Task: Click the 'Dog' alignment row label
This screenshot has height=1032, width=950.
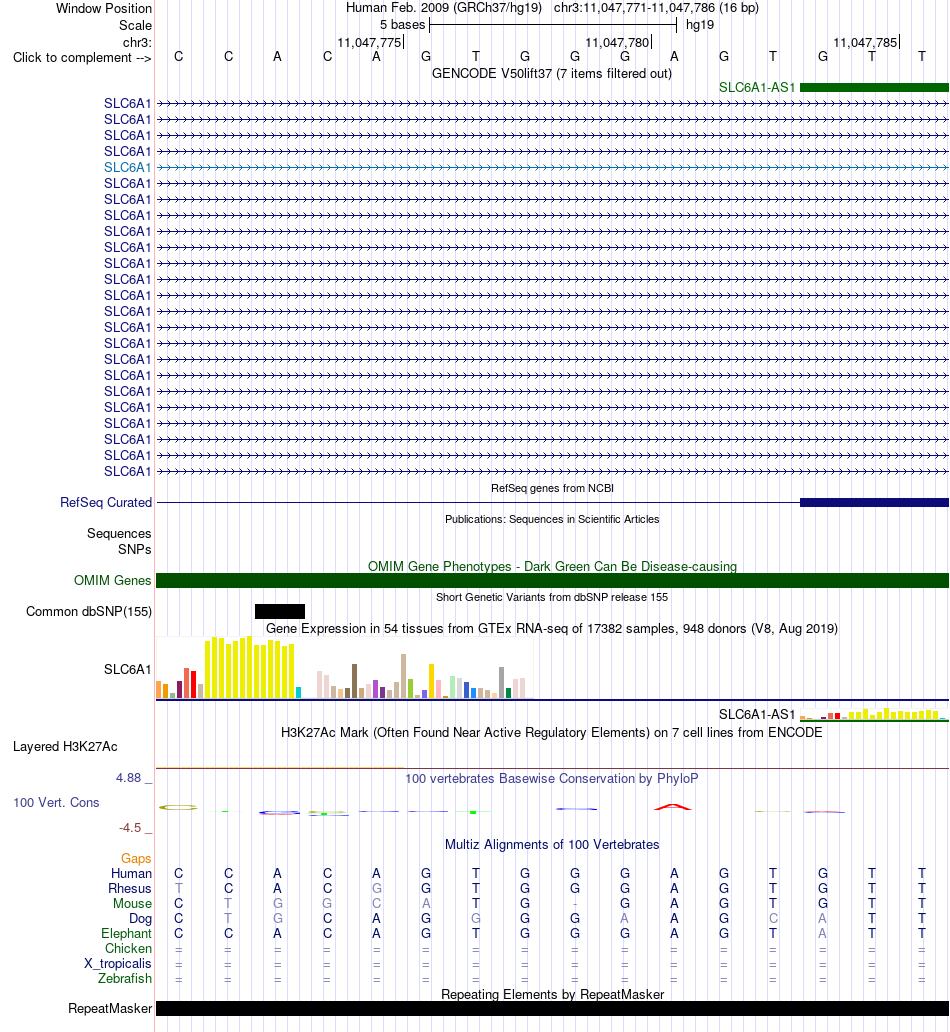Action: [x=140, y=919]
